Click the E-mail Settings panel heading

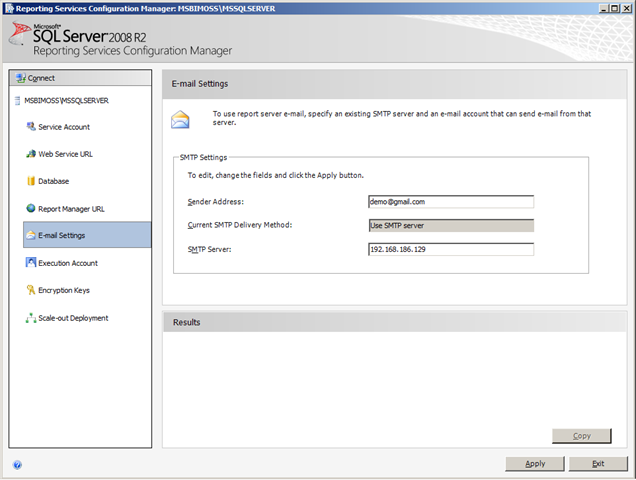click(200, 84)
